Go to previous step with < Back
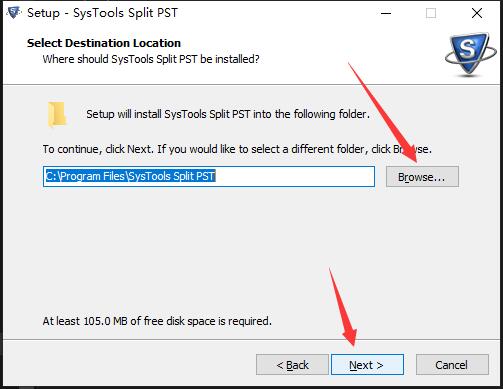The height and width of the screenshot is (389, 503). point(292,365)
